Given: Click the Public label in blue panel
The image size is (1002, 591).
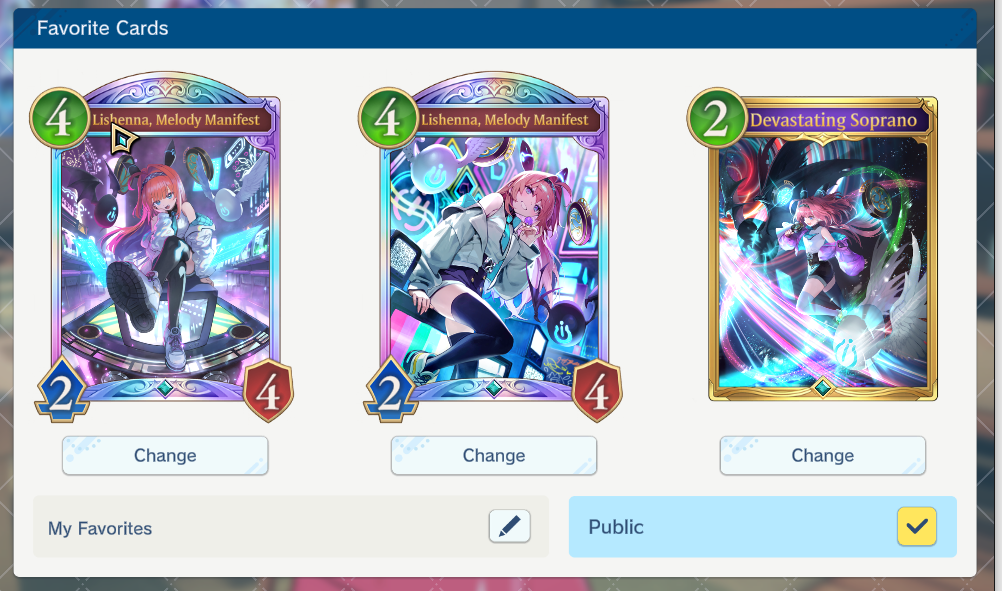Looking at the screenshot, I should (x=616, y=527).
